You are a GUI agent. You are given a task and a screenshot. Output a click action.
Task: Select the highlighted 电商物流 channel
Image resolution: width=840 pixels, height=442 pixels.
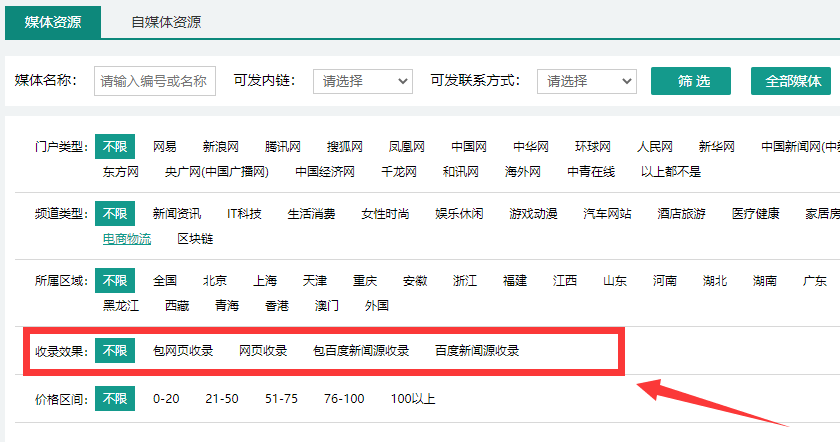pyautogui.click(x=127, y=239)
